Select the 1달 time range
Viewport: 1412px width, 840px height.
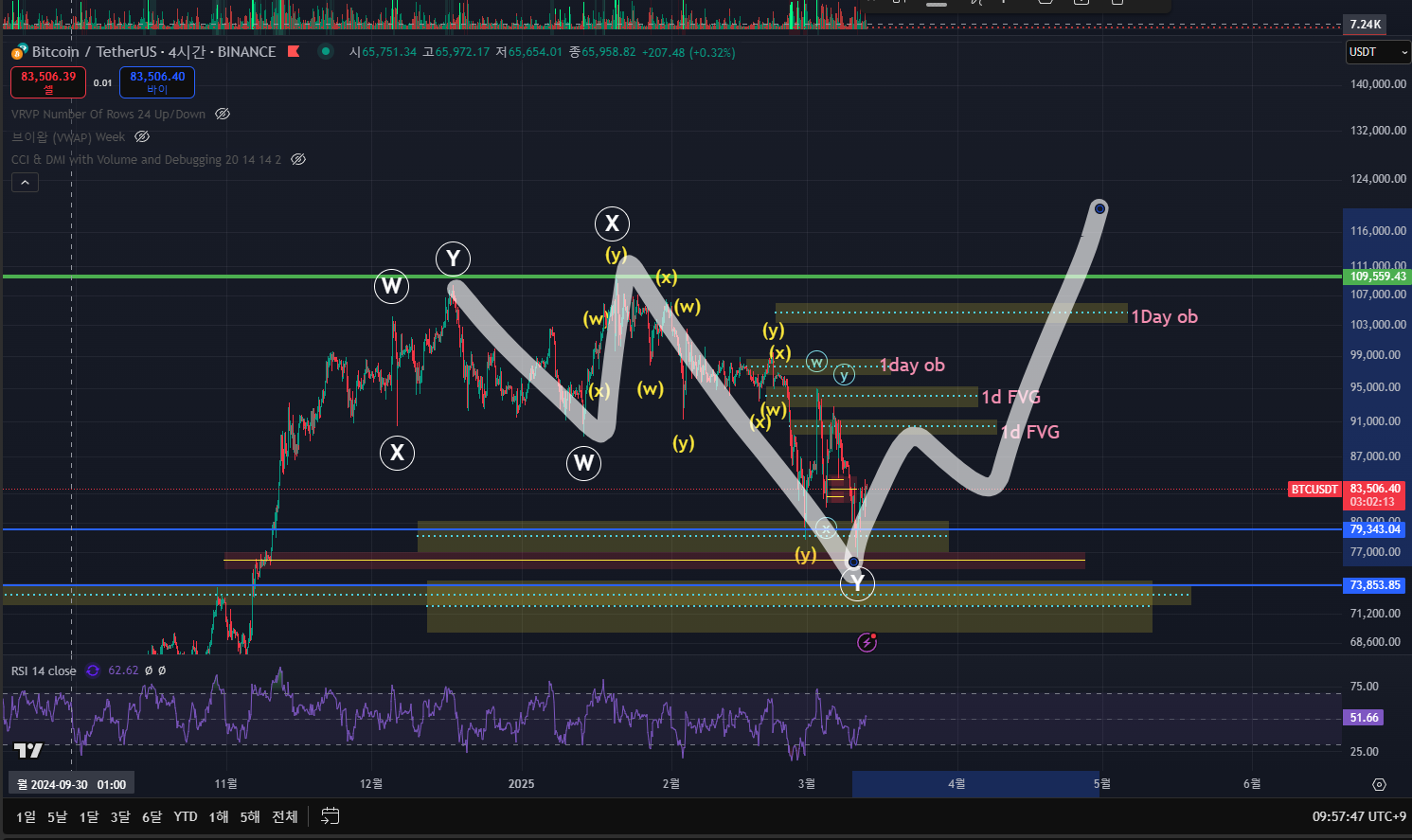tap(88, 816)
